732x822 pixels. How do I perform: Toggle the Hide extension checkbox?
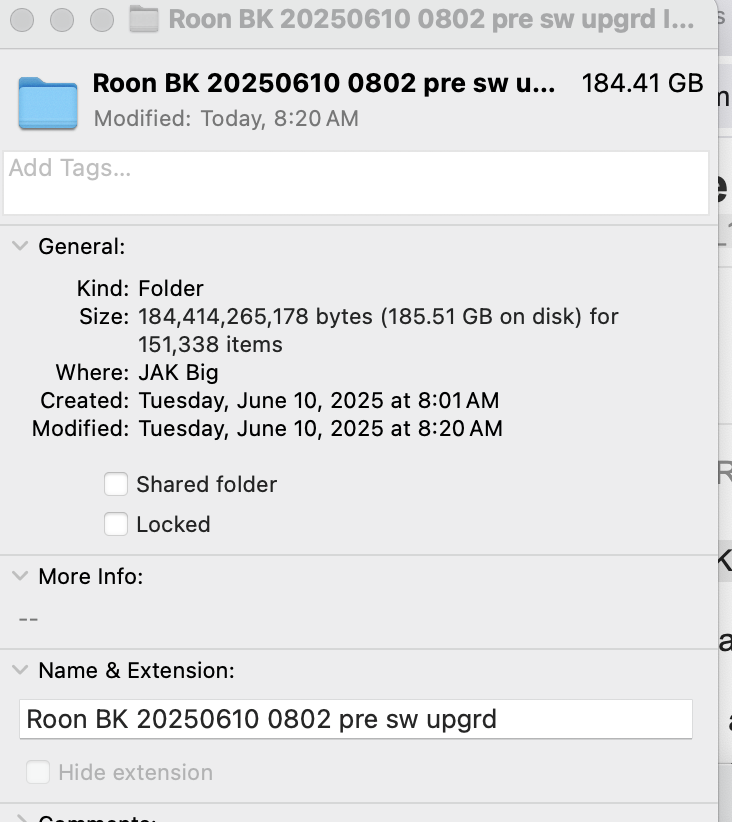38,772
